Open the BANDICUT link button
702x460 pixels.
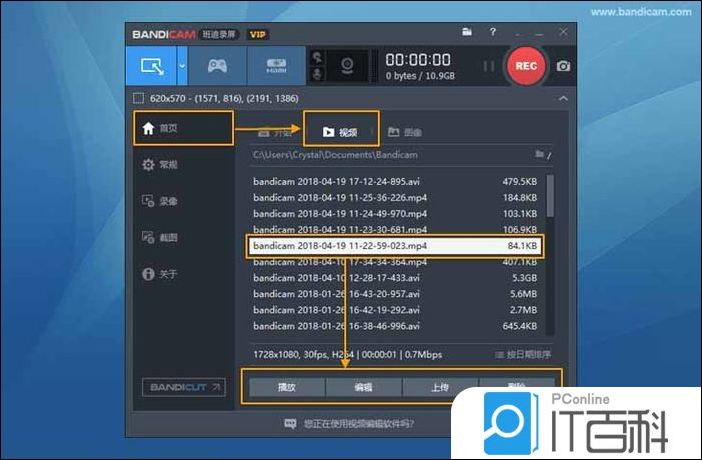coord(184,387)
